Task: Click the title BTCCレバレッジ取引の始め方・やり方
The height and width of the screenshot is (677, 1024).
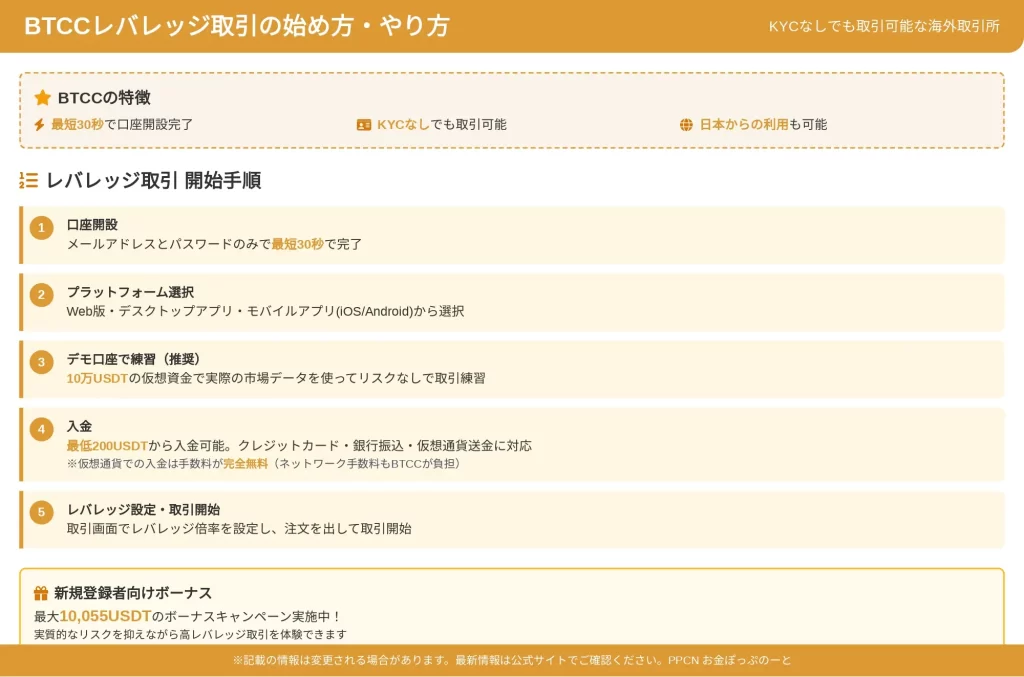Action: (237, 26)
